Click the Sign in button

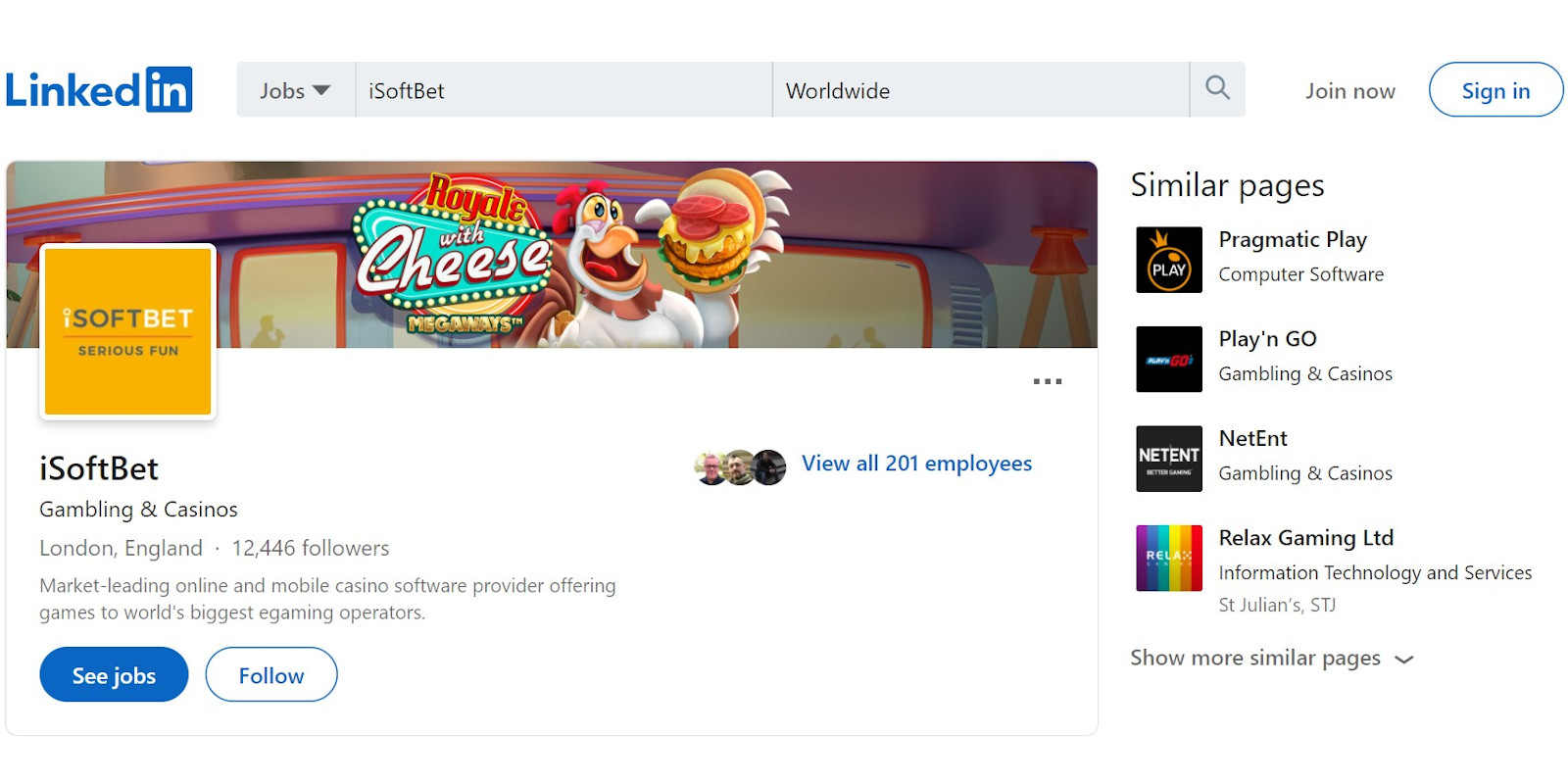pyautogui.click(x=1495, y=90)
